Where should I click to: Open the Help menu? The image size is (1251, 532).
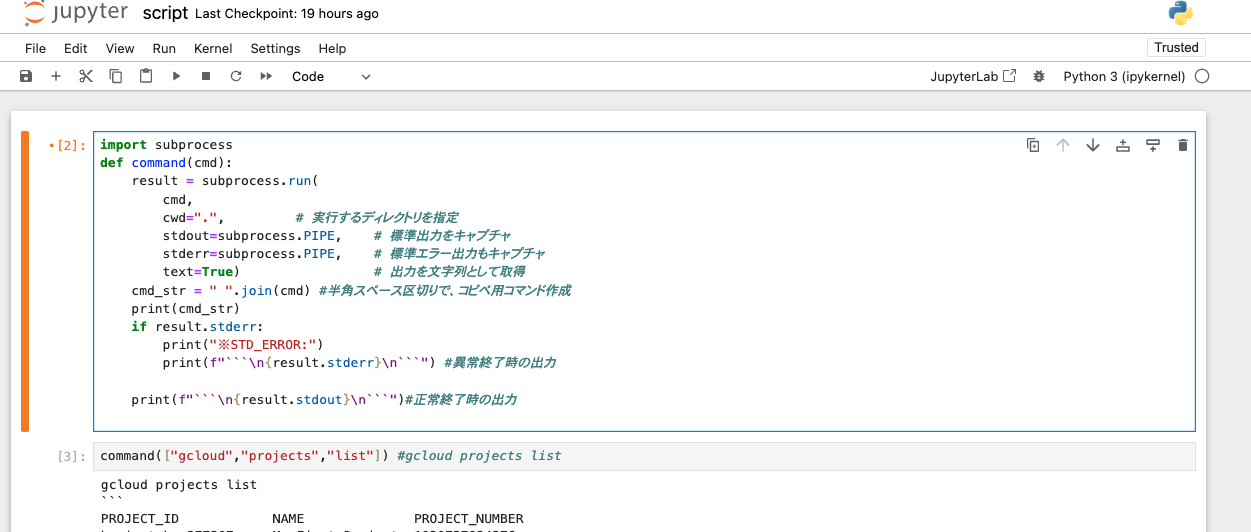coord(332,48)
